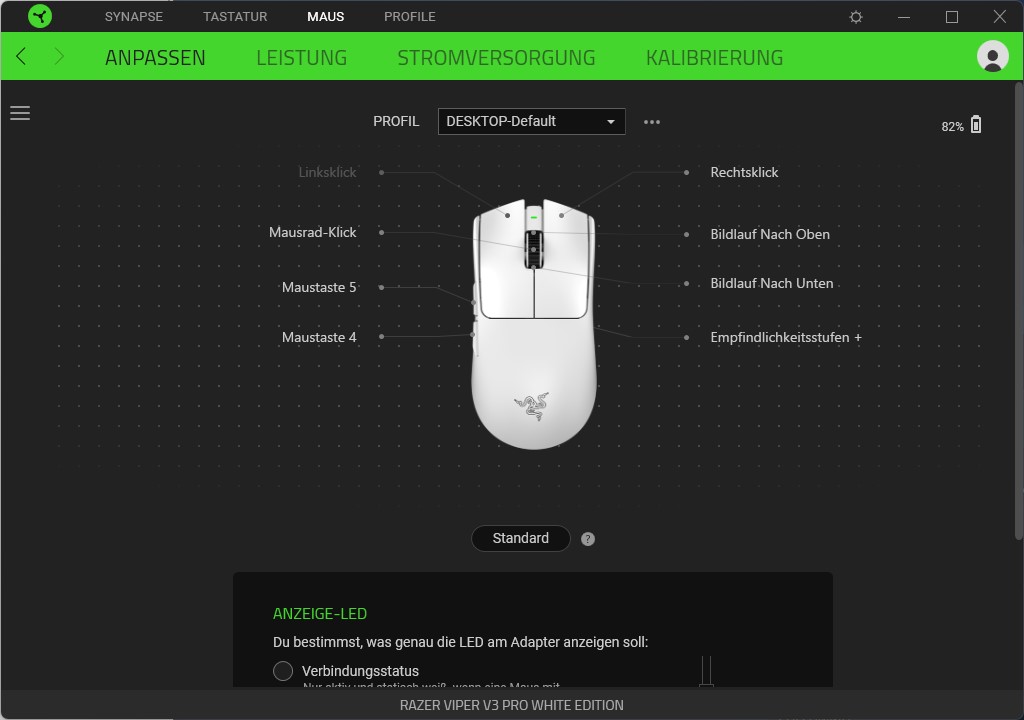Click the battery status icon
This screenshot has width=1024, height=720.
tap(976, 125)
